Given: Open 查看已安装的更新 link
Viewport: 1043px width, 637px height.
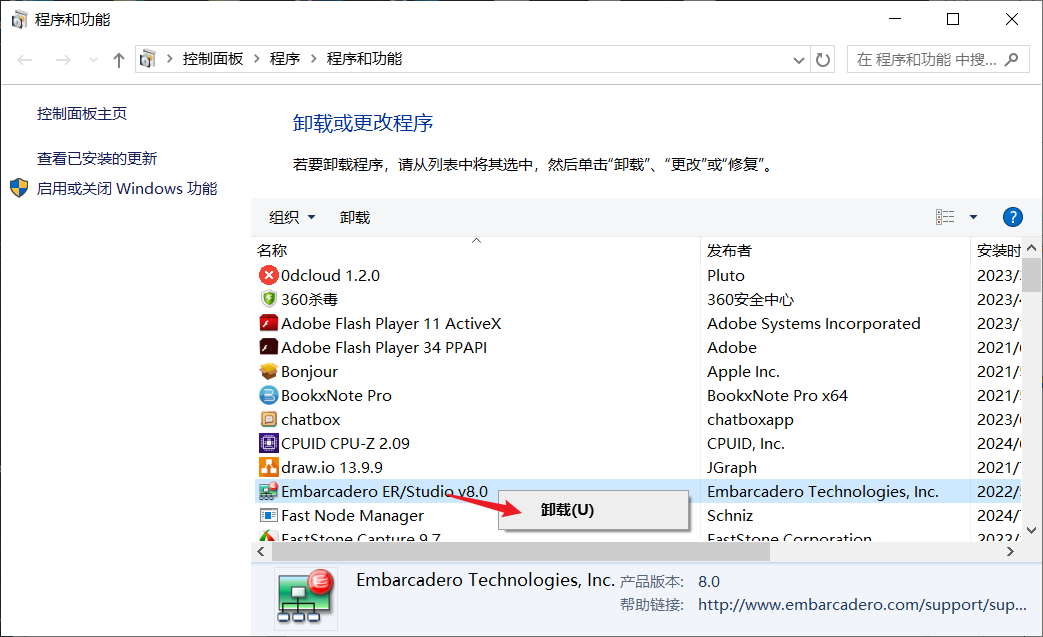Looking at the screenshot, I should click(97, 158).
